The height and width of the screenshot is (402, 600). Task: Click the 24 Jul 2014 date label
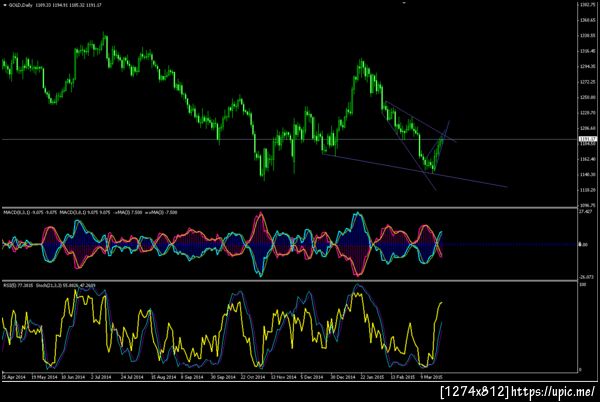132,377
